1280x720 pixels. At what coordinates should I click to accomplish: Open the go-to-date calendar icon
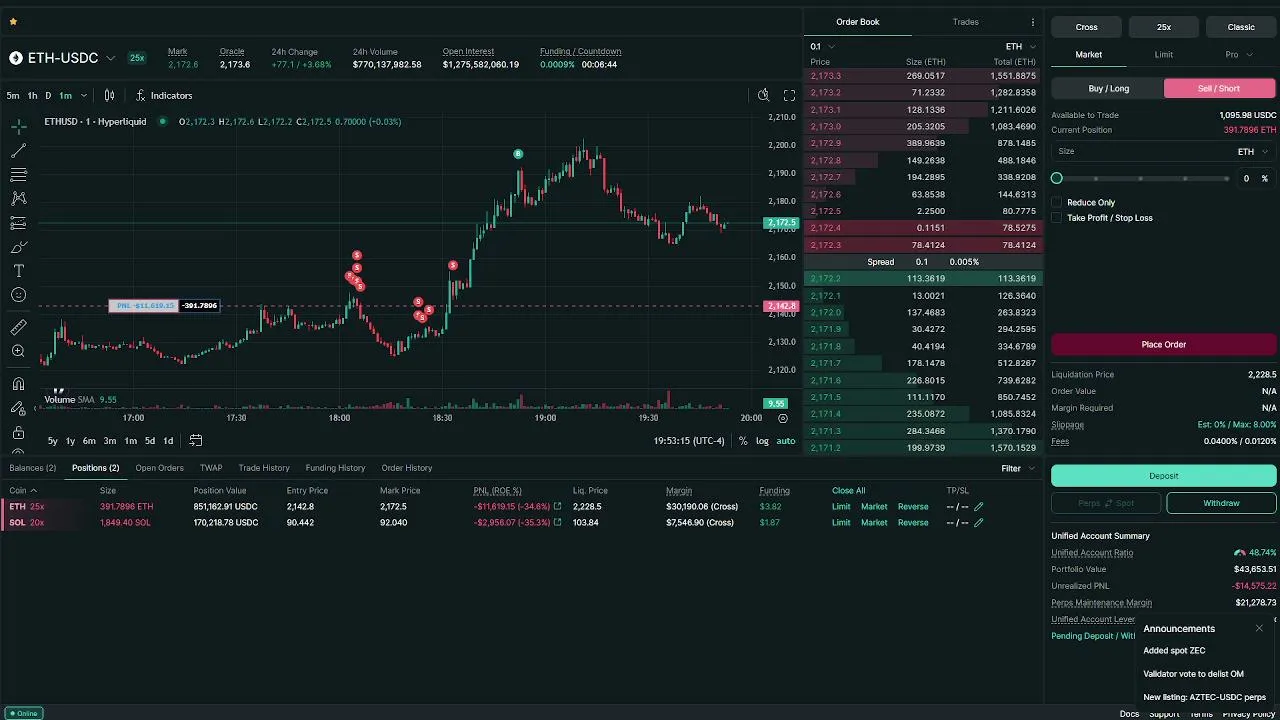[196, 440]
